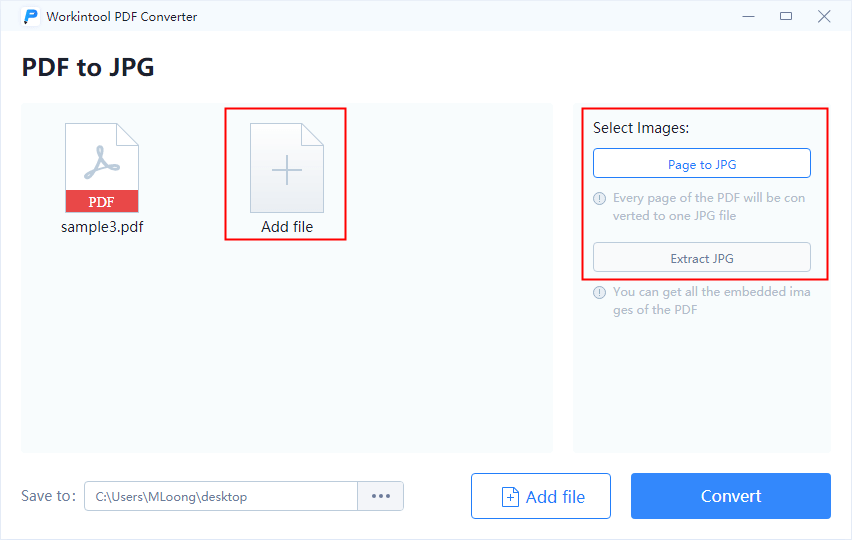The image size is (852, 540).
Task: Select the sample3.pdf file icon
Action: click(x=102, y=168)
